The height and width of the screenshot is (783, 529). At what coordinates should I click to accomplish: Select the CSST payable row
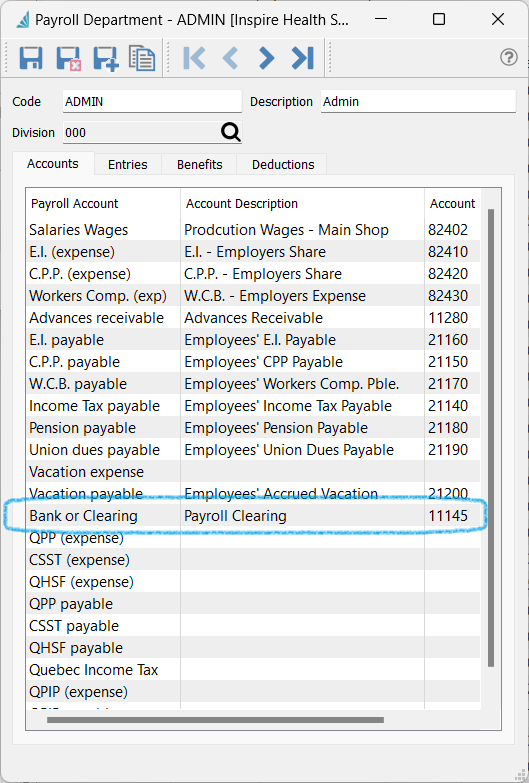[x=253, y=625]
